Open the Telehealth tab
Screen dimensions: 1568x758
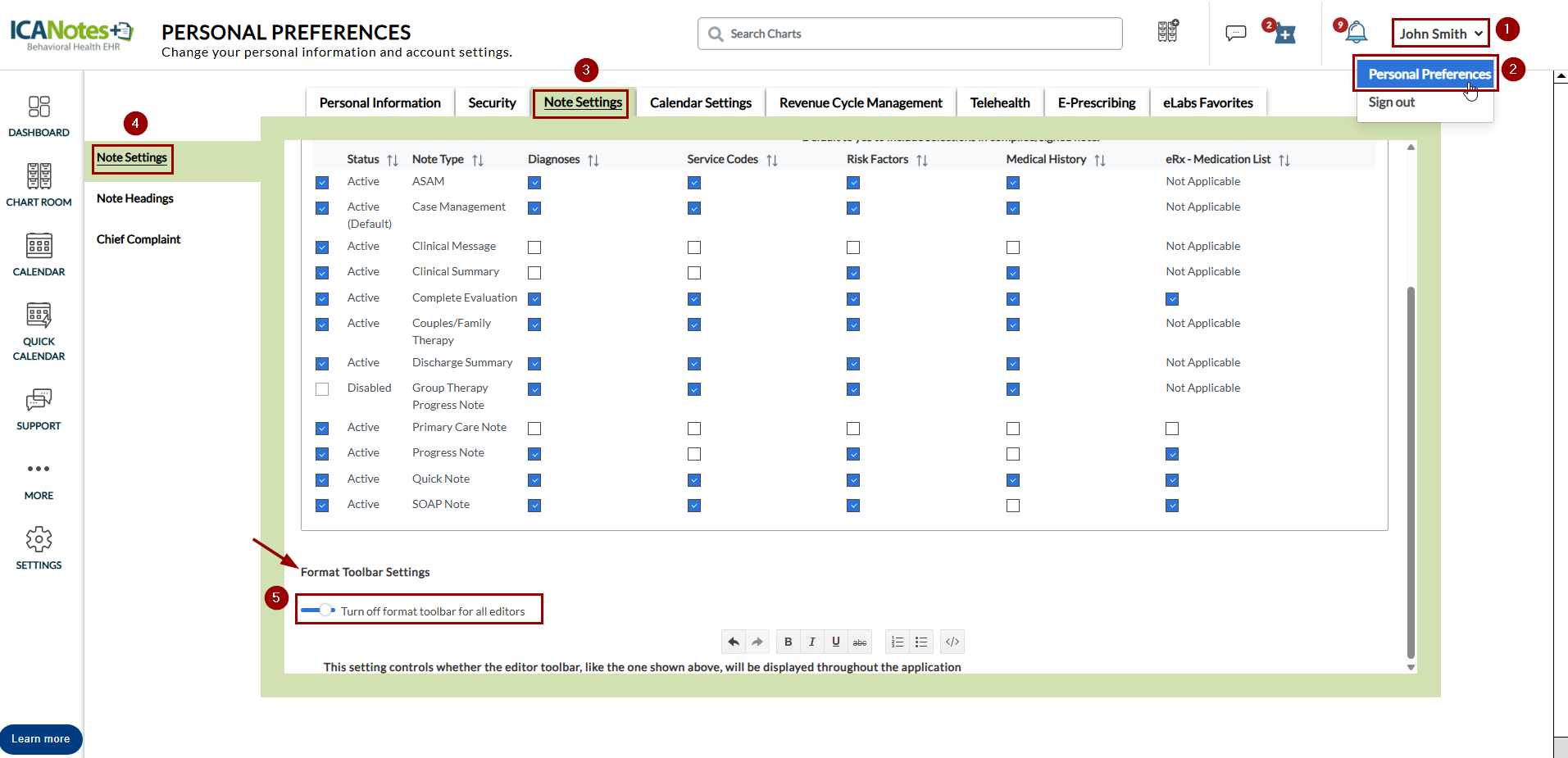tap(999, 103)
